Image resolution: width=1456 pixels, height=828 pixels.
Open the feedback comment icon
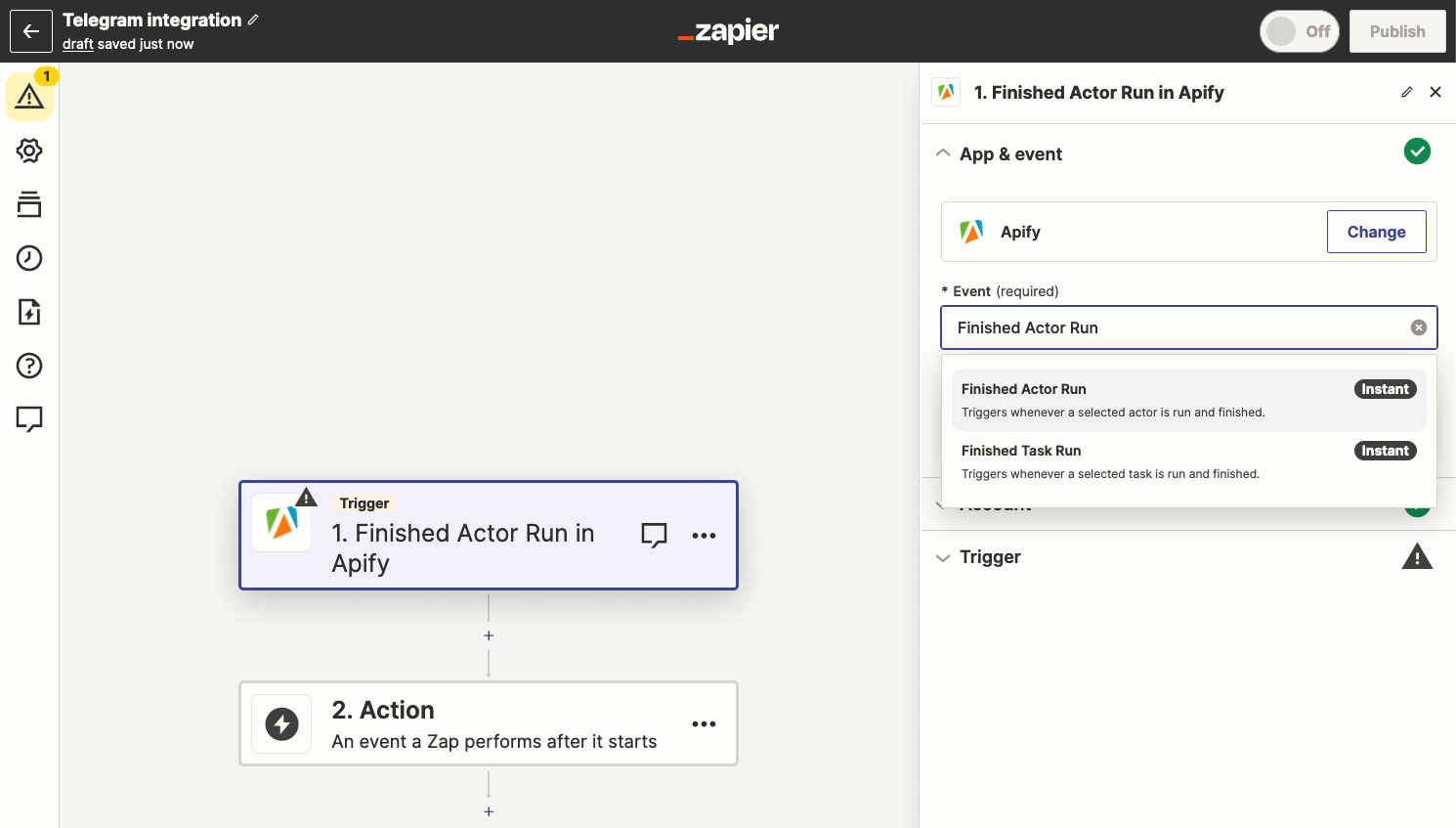click(x=29, y=418)
